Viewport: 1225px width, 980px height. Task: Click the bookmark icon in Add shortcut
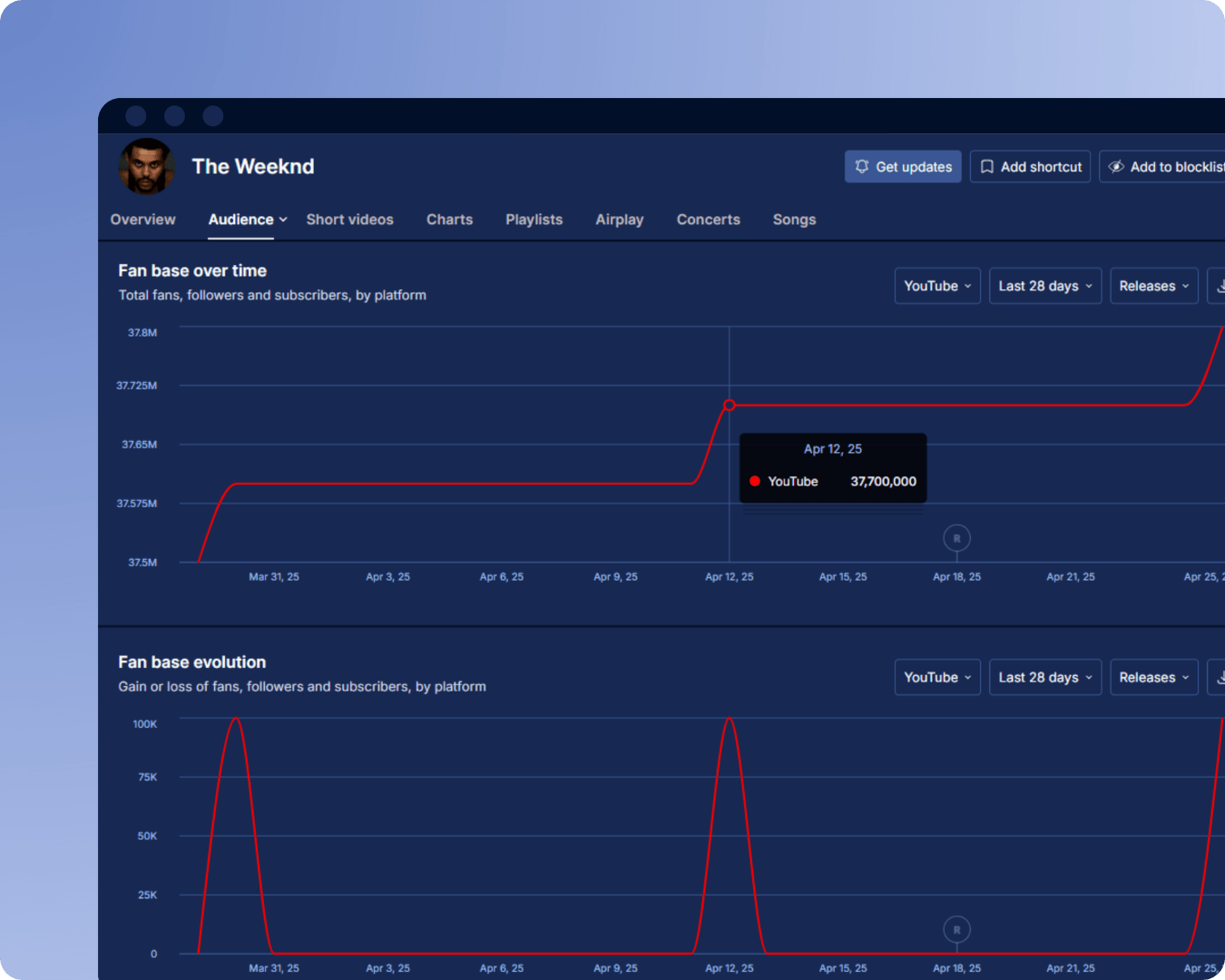click(x=987, y=167)
